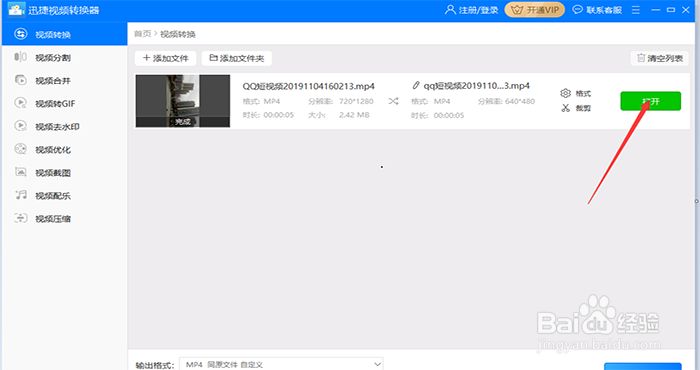Click the output resolution 640*480
The width and height of the screenshot is (700, 370).
click(x=520, y=101)
